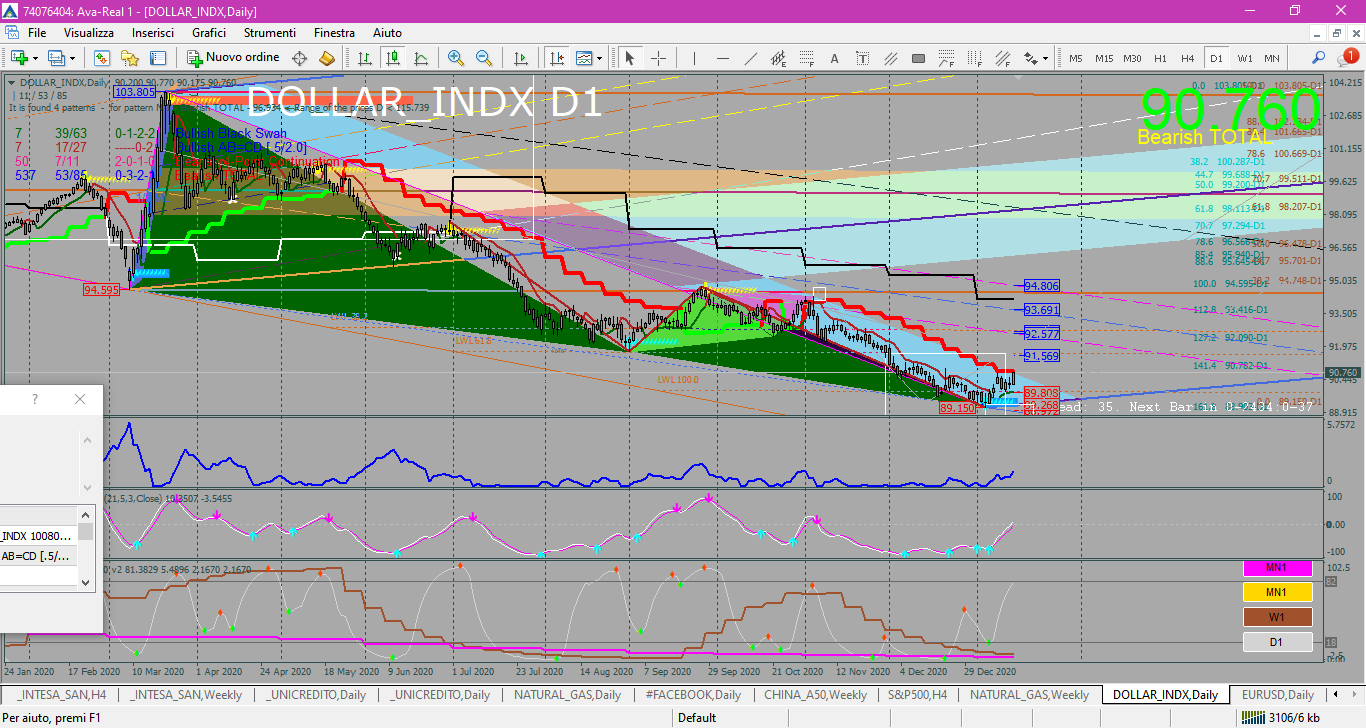
Task: Switch to the EURUSD,Daily chart tab
Action: pyautogui.click(x=1277, y=694)
